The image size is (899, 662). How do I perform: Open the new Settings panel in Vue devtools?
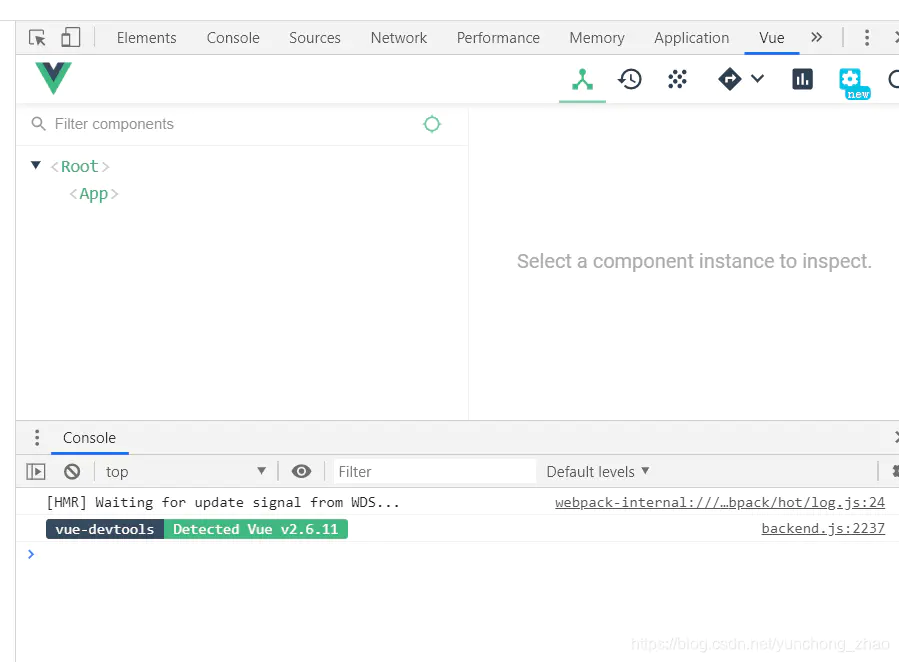point(851,78)
